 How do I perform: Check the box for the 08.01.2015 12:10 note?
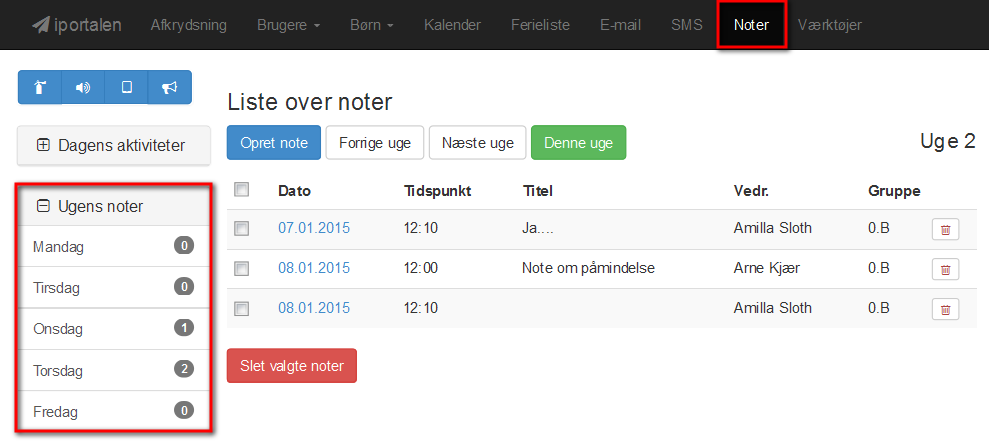242,308
